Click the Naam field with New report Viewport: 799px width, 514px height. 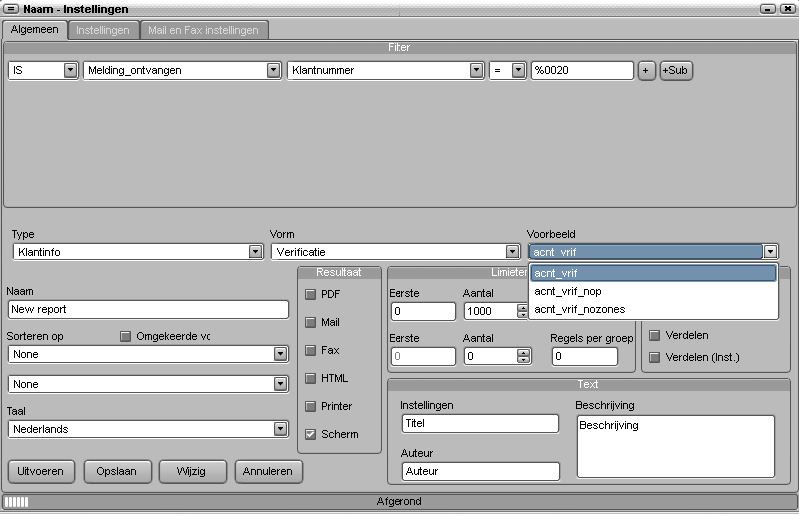coord(148,309)
